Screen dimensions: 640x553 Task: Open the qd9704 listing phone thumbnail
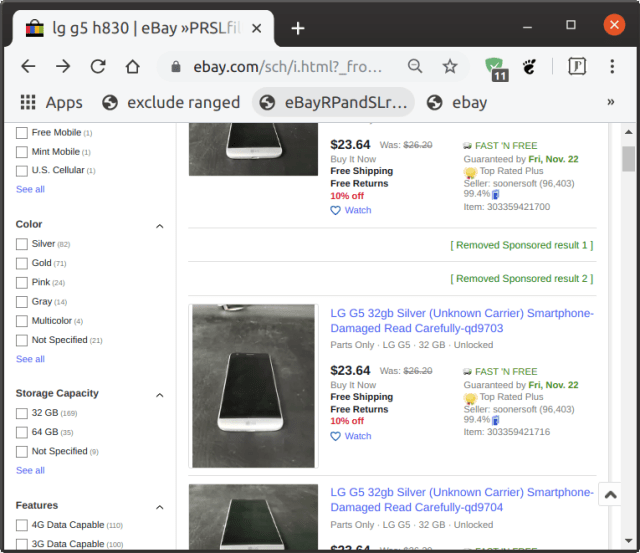point(253,517)
